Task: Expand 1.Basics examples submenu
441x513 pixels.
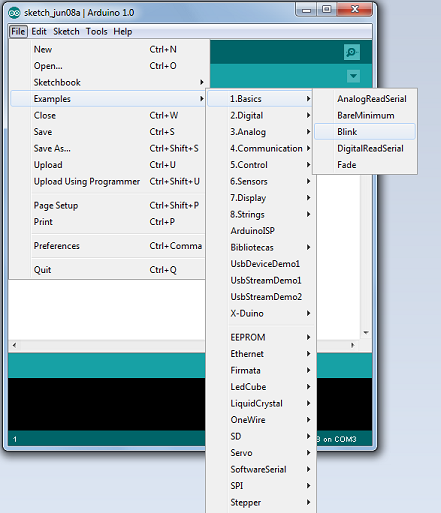Action: pos(260,99)
